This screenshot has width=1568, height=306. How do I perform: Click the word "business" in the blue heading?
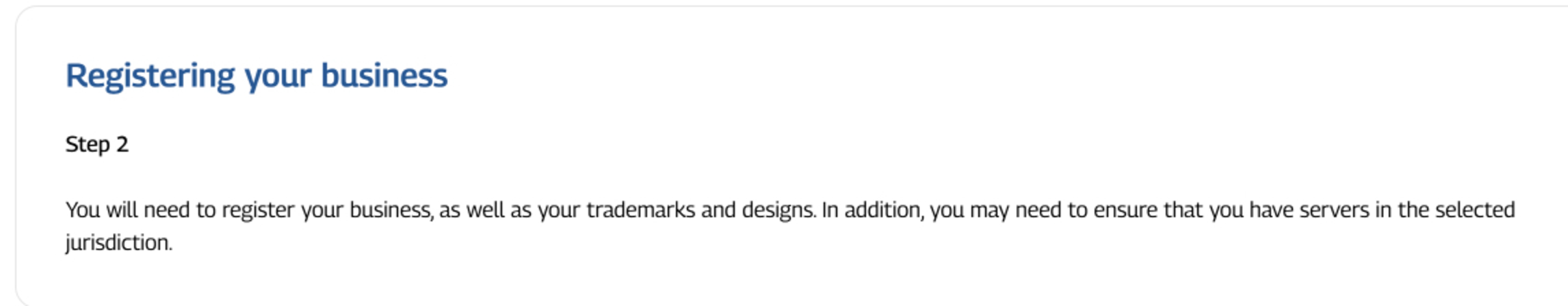(384, 75)
